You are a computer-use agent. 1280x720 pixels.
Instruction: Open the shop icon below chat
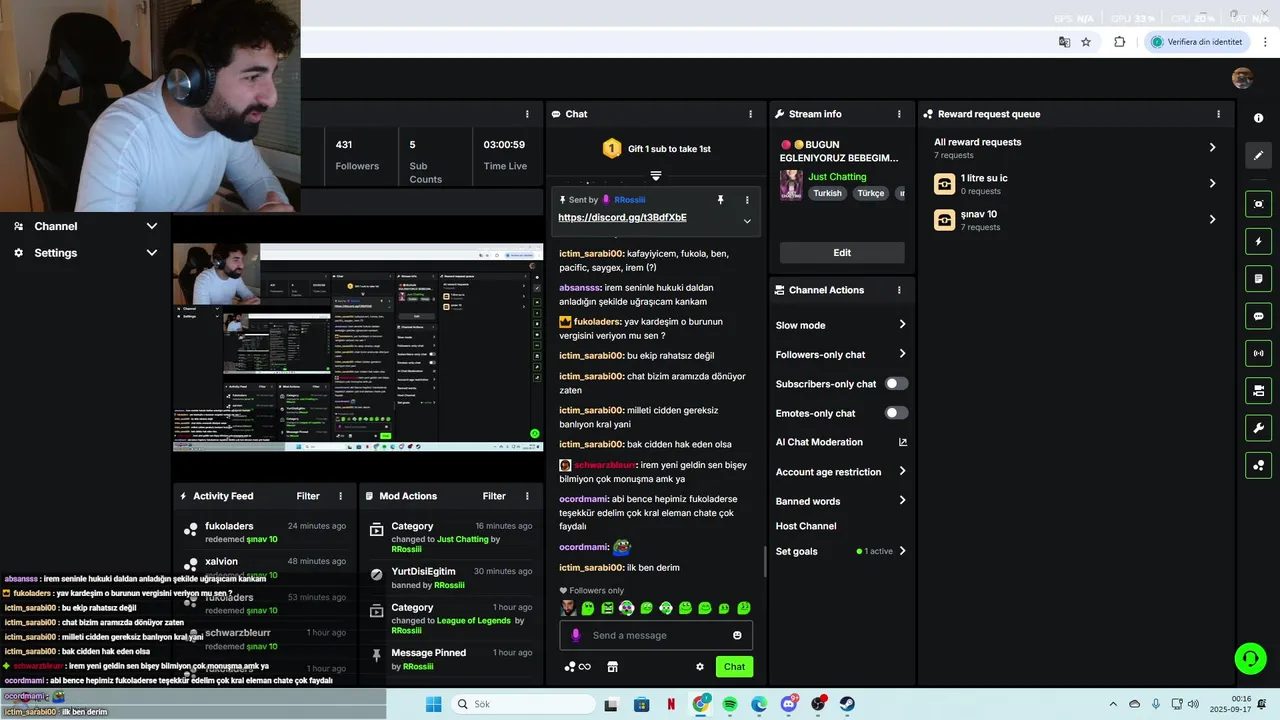tap(613, 667)
